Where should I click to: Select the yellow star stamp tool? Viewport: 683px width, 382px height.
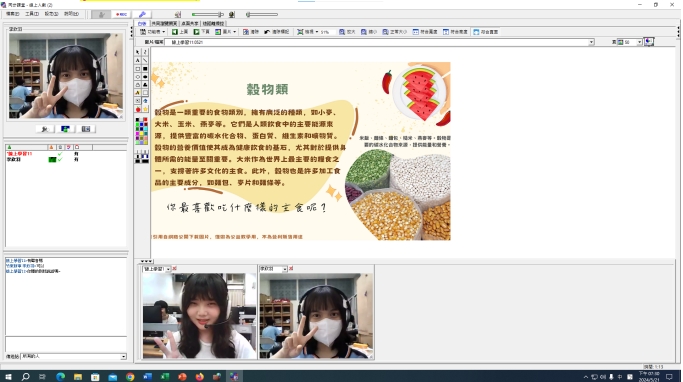[x=145, y=109]
